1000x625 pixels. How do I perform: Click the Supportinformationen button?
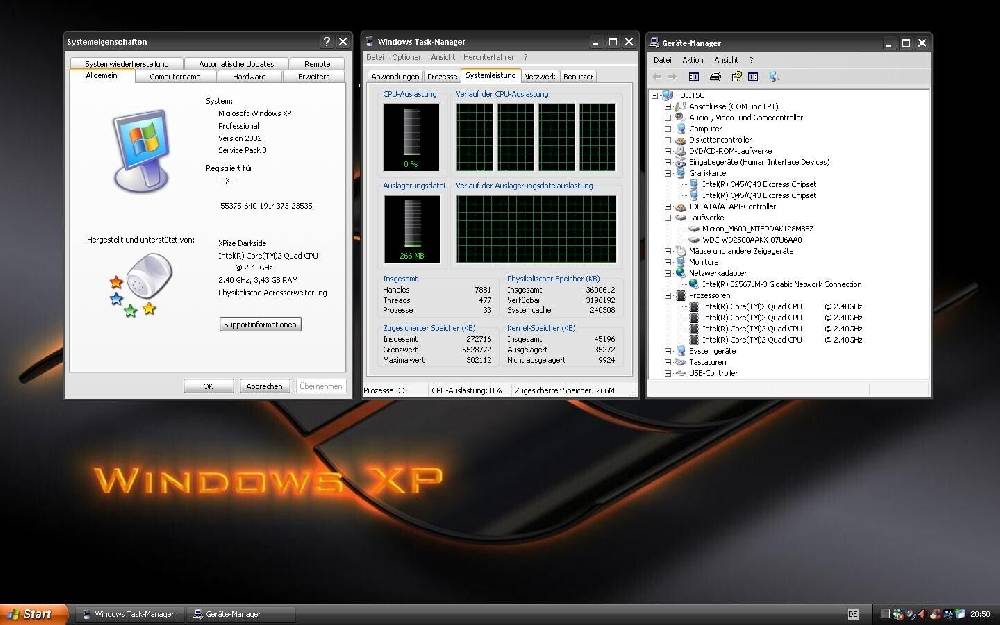(260, 324)
